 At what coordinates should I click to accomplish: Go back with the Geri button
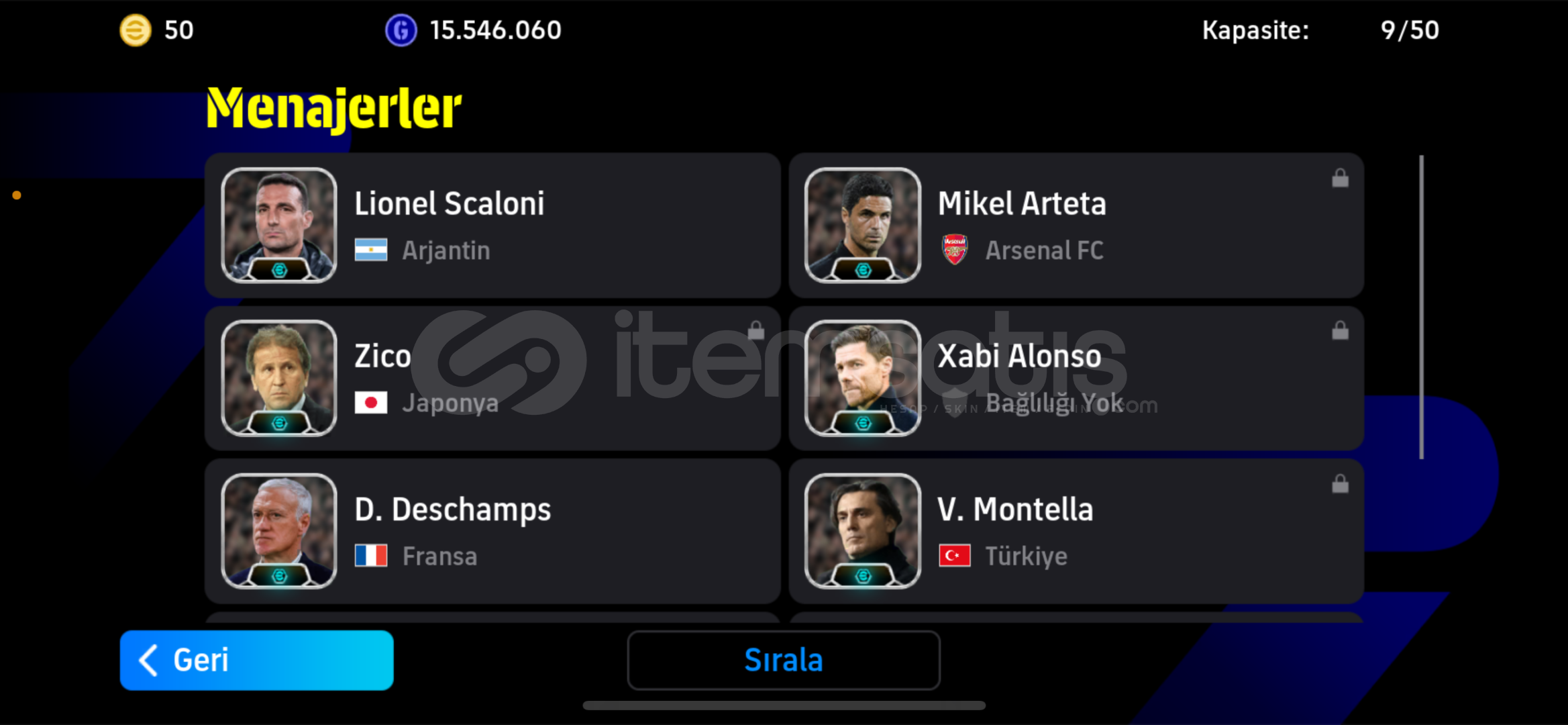click(x=256, y=660)
